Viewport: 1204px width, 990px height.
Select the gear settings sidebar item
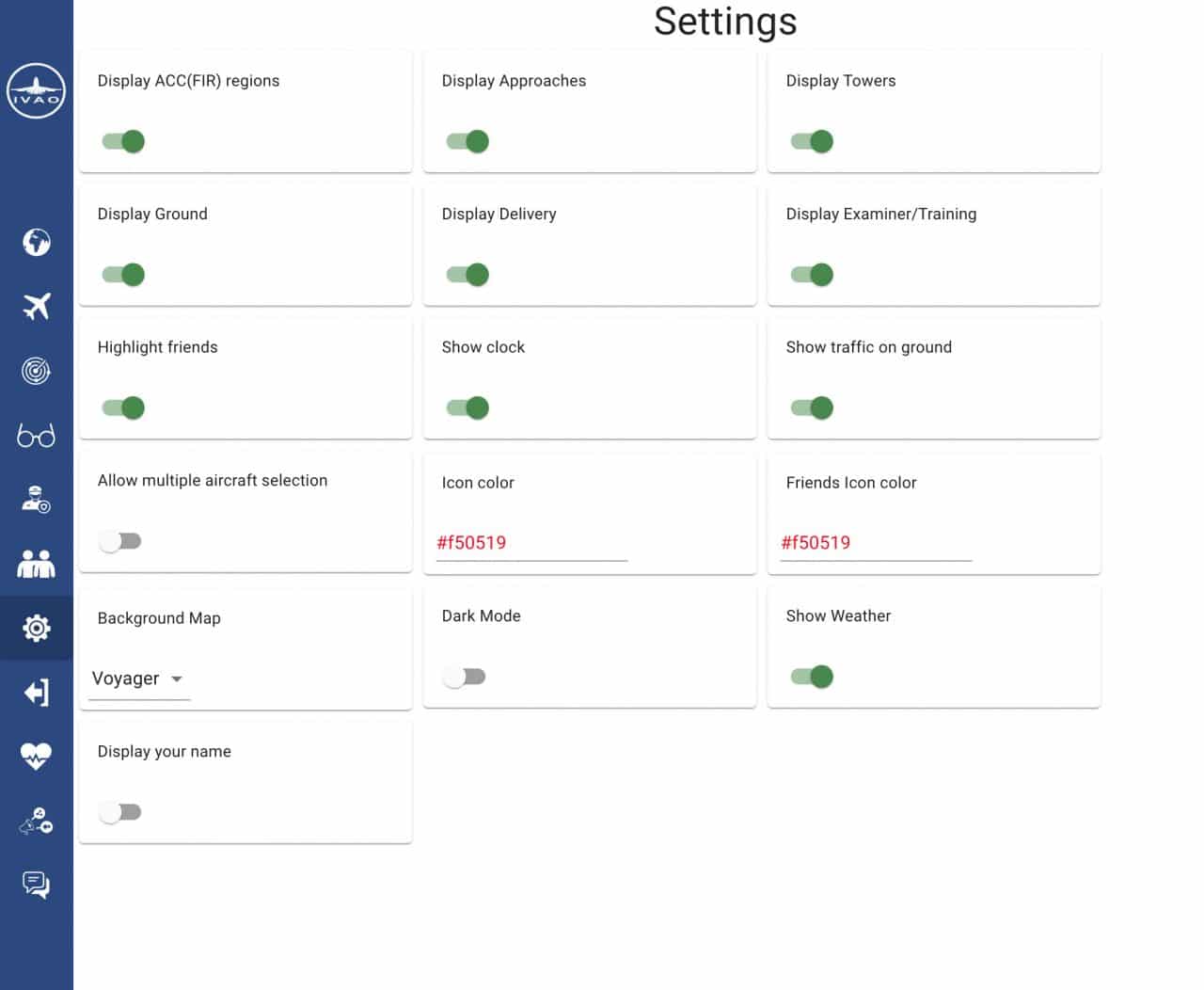click(x=36, y=628)
